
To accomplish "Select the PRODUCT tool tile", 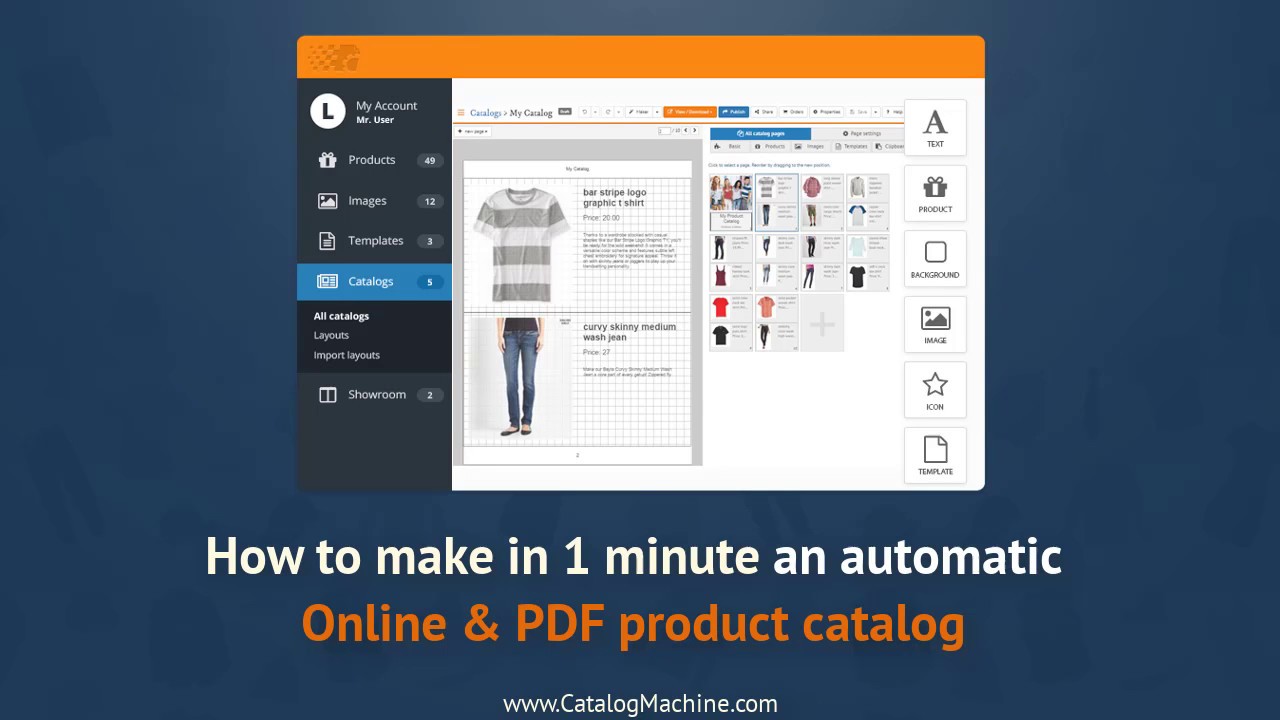I will point(935,193).
